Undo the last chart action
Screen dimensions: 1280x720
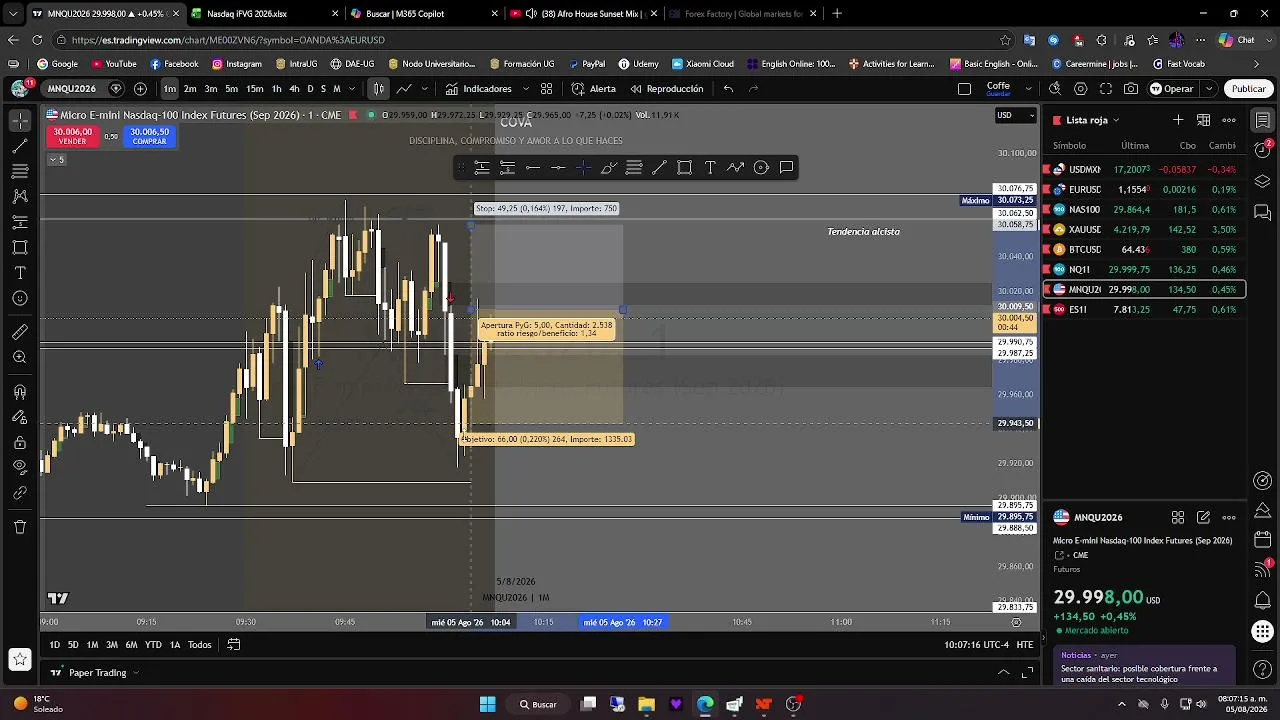coord(728,89)
